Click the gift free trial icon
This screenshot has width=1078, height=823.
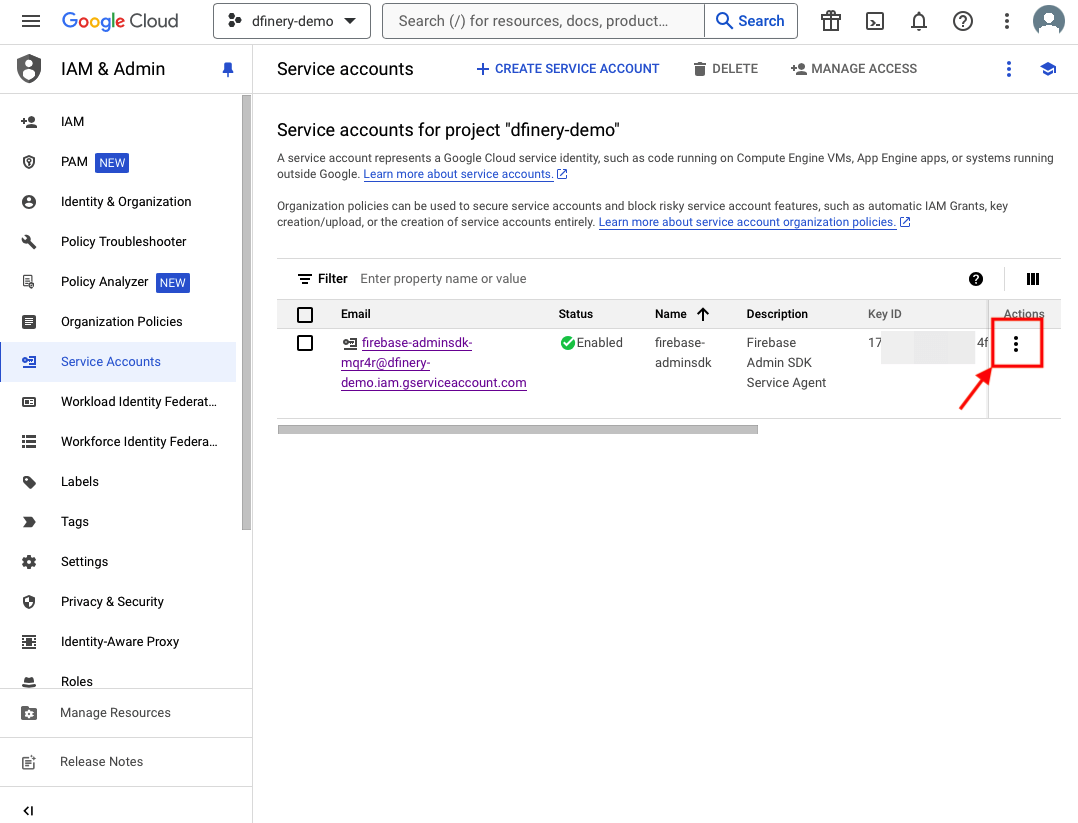point(830,21)
